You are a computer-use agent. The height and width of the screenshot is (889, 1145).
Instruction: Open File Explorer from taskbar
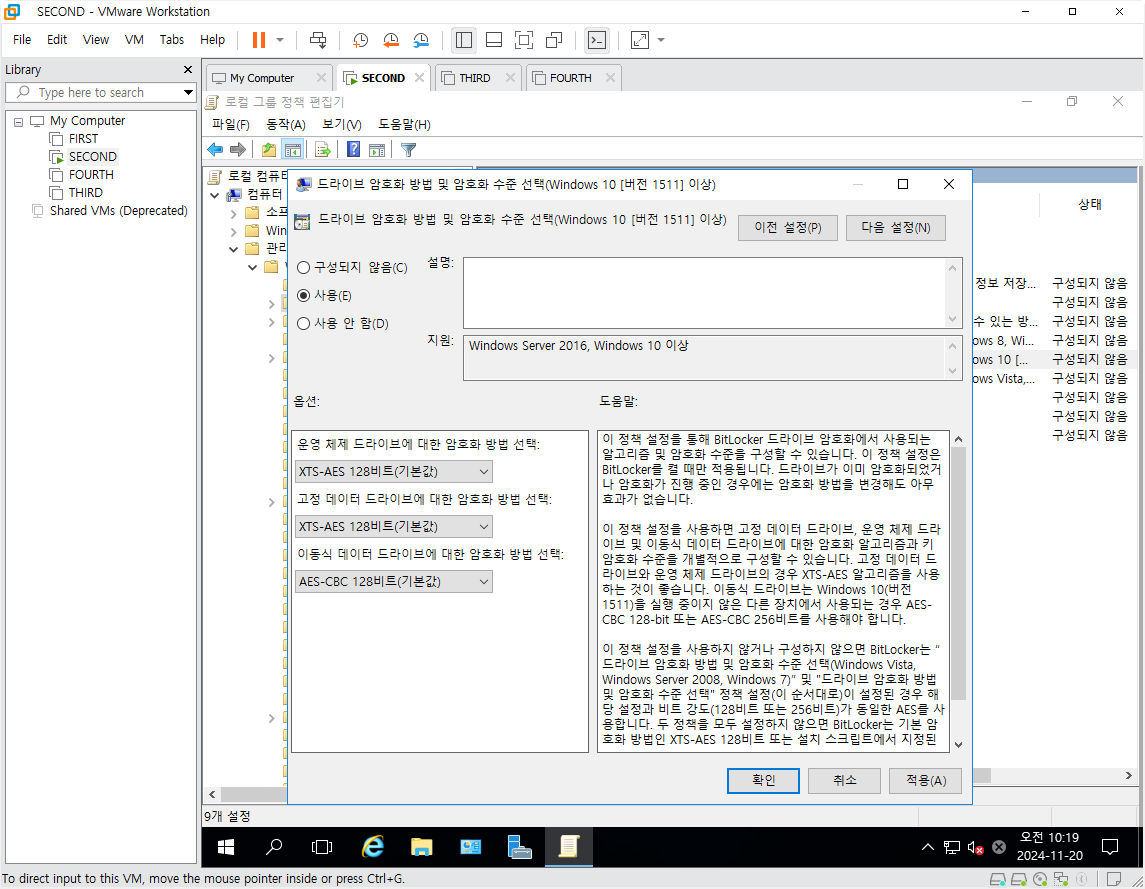[x=421, y=847]
